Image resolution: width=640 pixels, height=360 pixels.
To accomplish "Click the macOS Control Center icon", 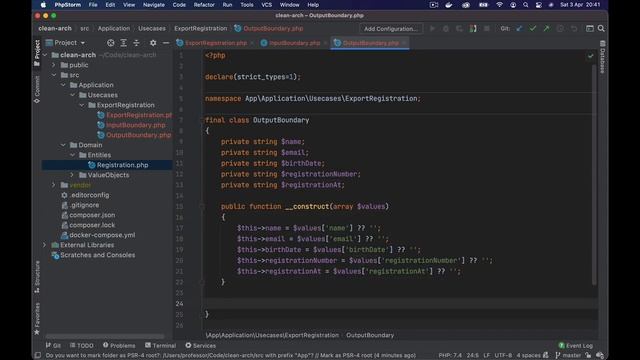I will coord(539,5).
